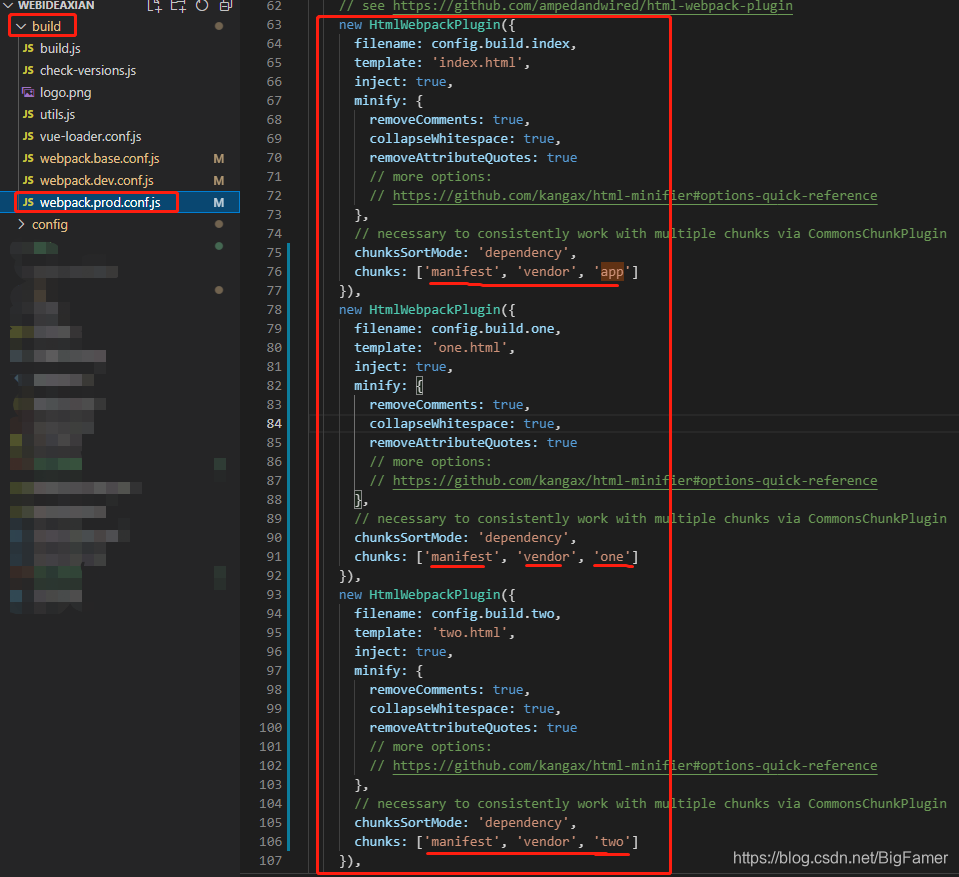Open vue-loader.conf.js file
This screenshot has width=959, height=877.
tap(91, 136)
